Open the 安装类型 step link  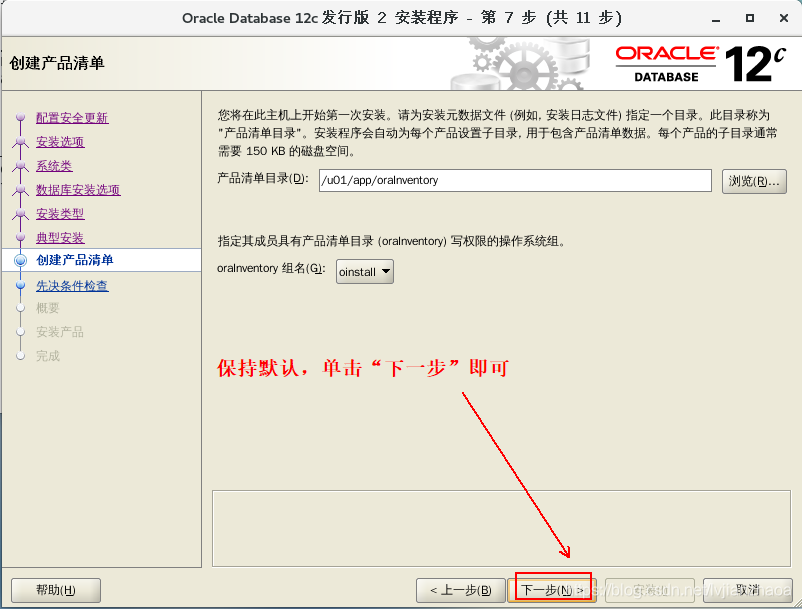click(x=60, y=214)
